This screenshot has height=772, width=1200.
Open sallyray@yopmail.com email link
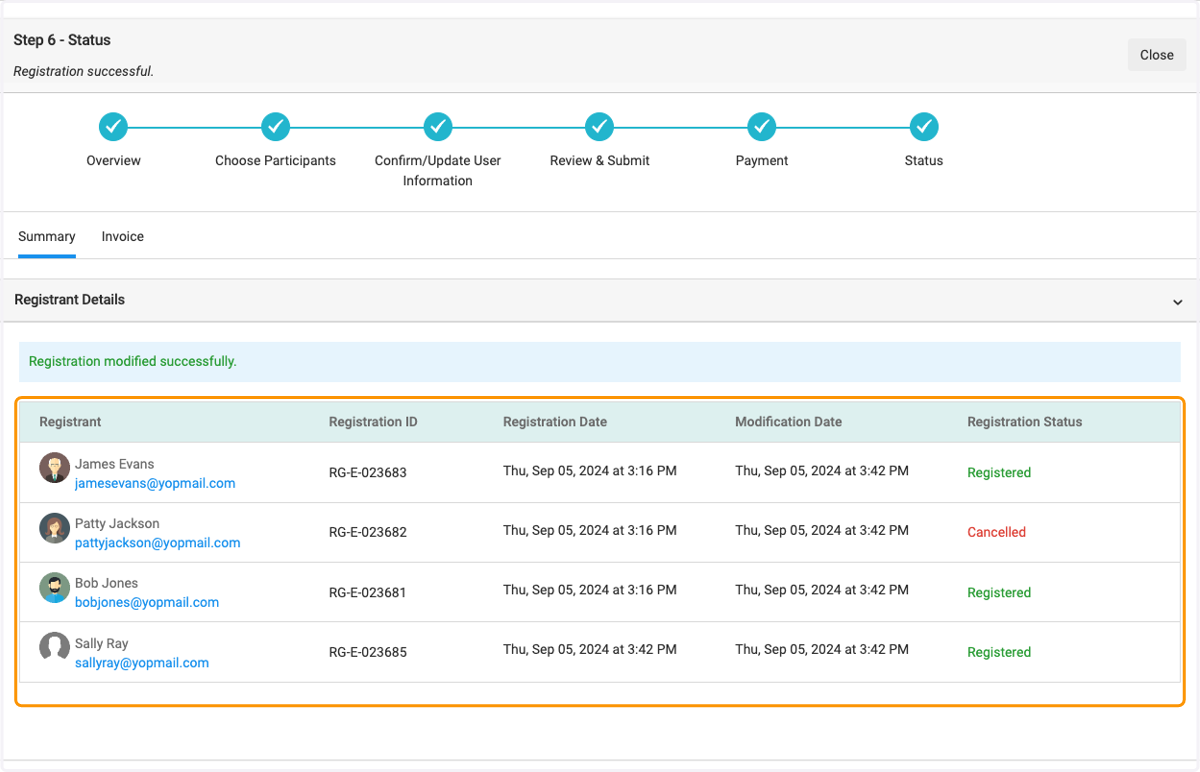coord(142,662)
